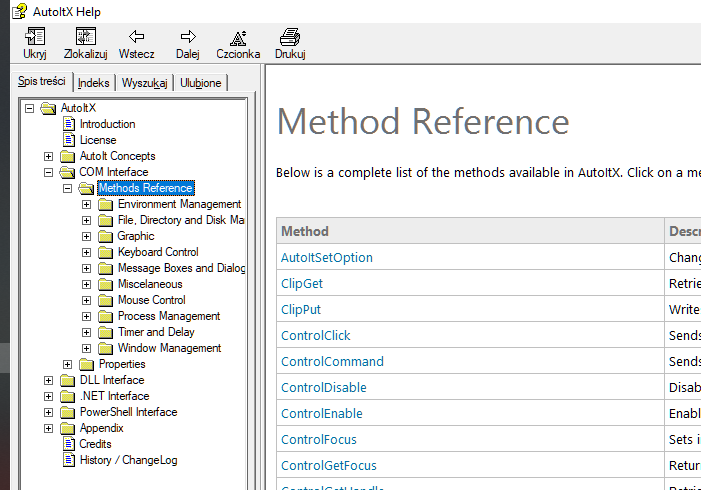Viewport: 701px width, 490px height.
Task: Select the Methods Reference tree item
Action: point(146,188)
